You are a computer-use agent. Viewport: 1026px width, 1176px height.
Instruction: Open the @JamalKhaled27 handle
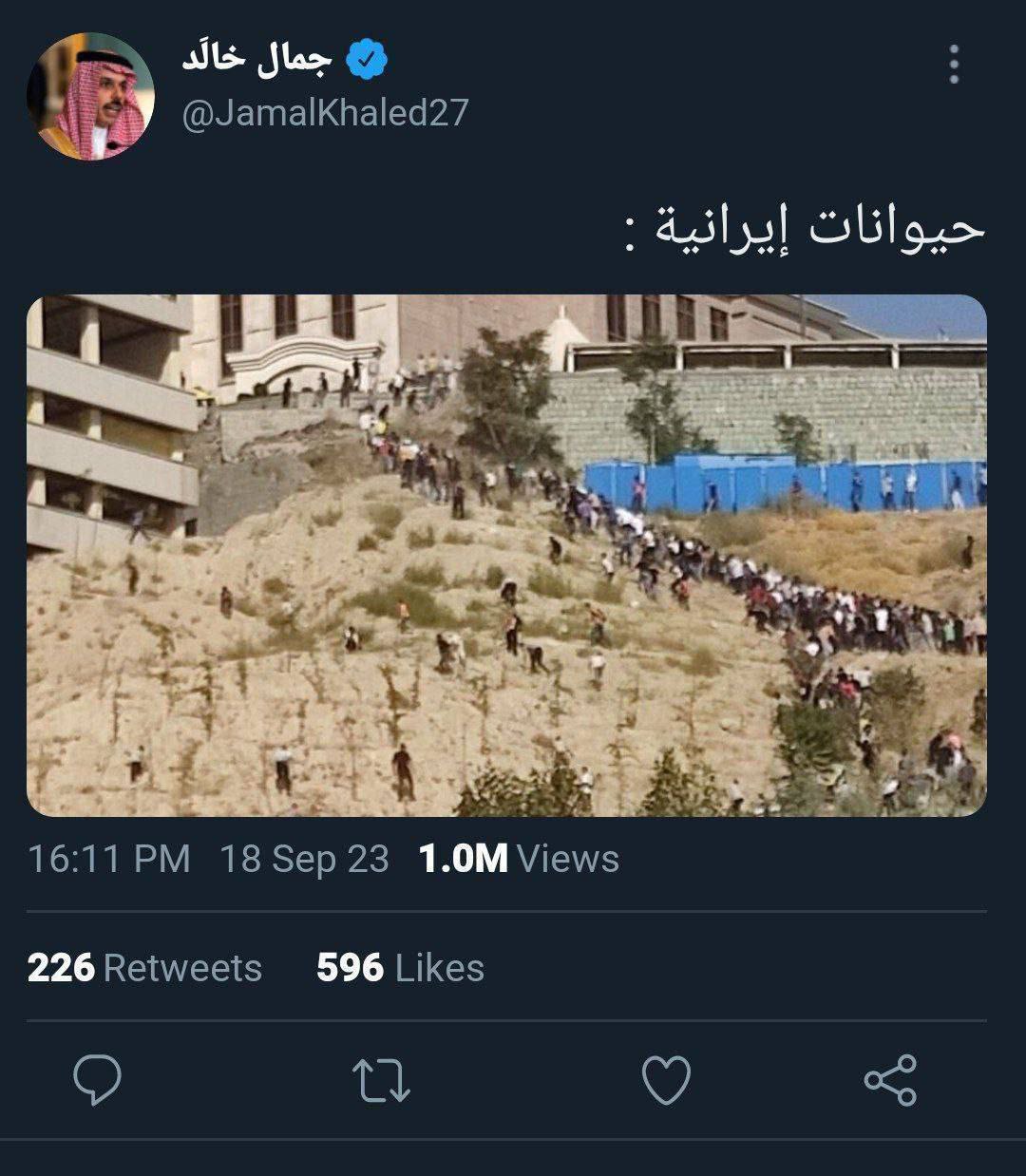click(325, 113)
